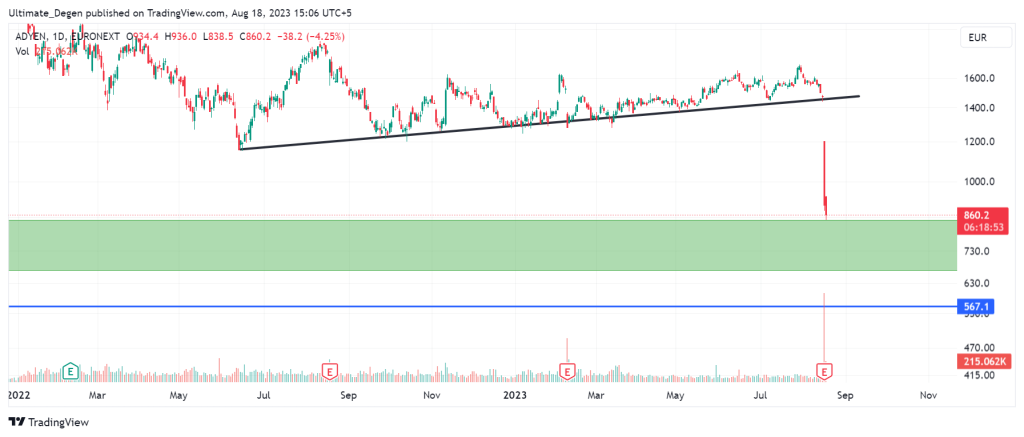Click the 2022 time axis label

pos(19,395)
